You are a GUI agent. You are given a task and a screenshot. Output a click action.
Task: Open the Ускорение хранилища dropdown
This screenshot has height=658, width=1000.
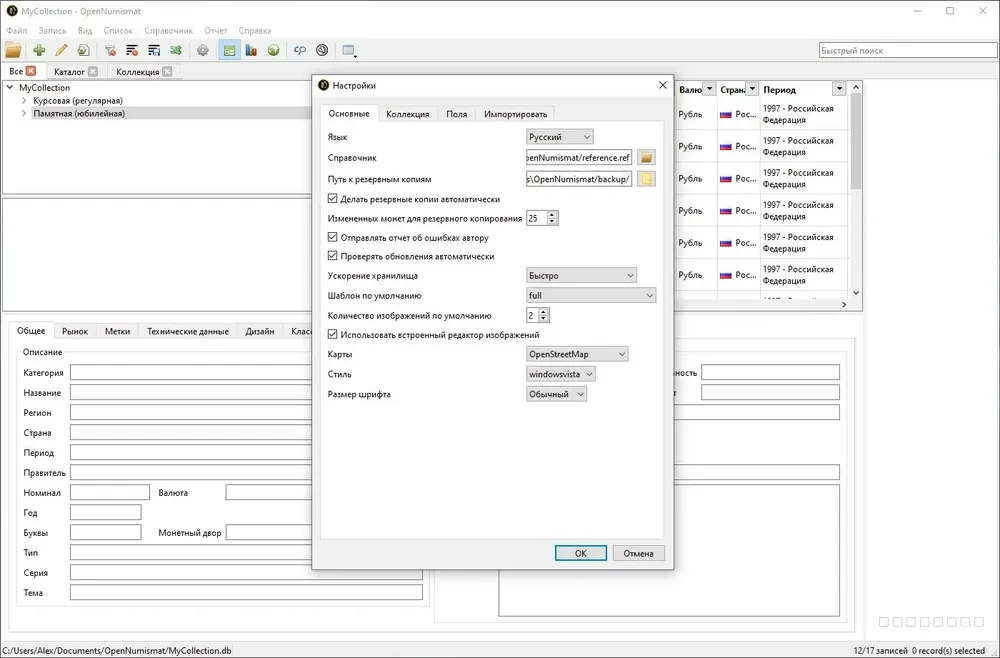[x=581, y=275]
